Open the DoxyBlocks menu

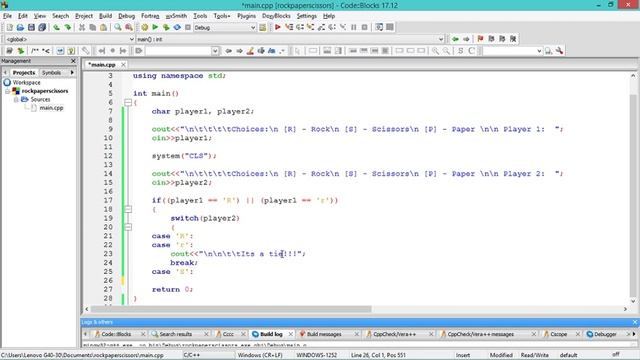click(276, 16)
